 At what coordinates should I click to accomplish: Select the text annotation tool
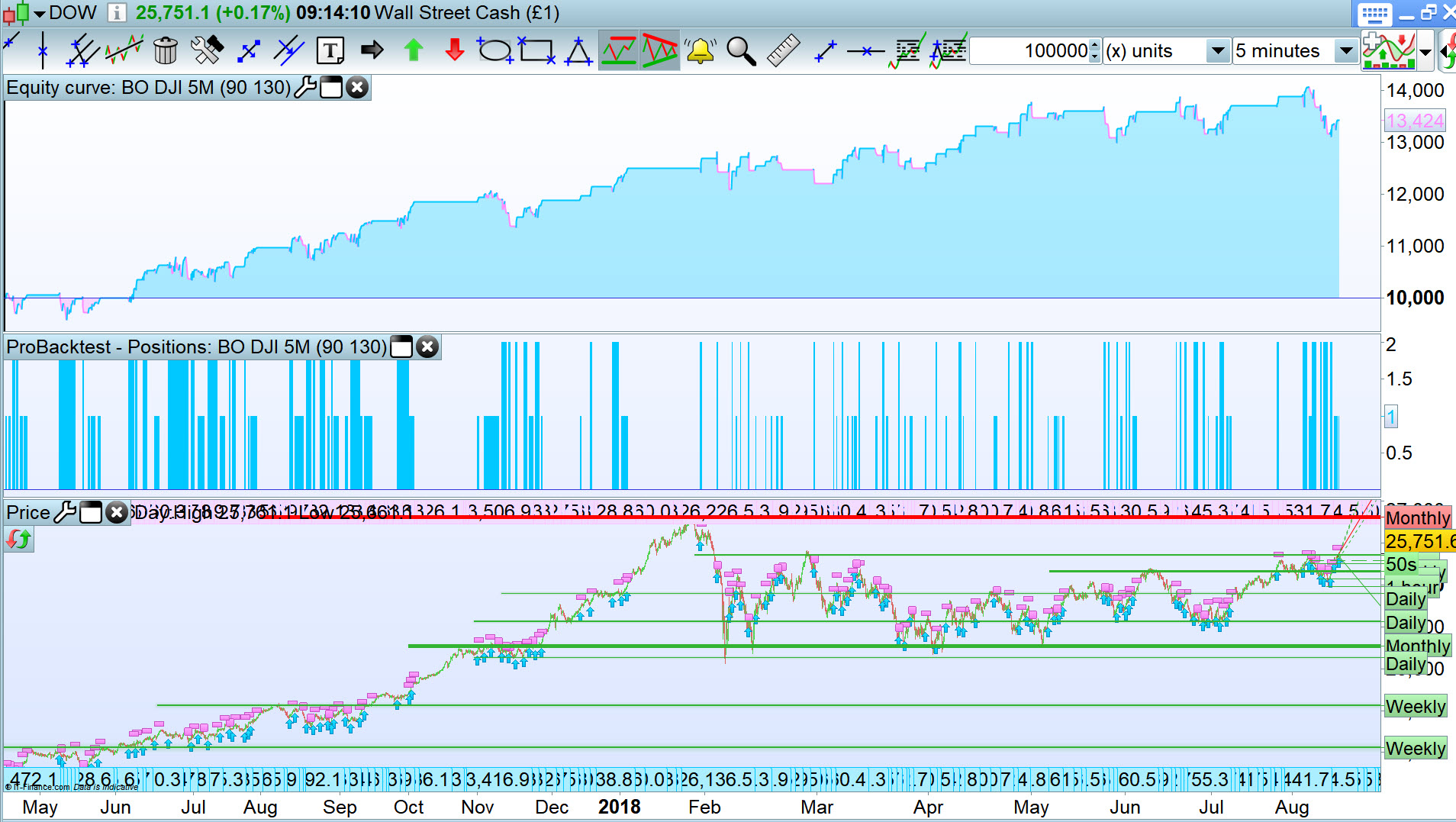coord(330,50)
